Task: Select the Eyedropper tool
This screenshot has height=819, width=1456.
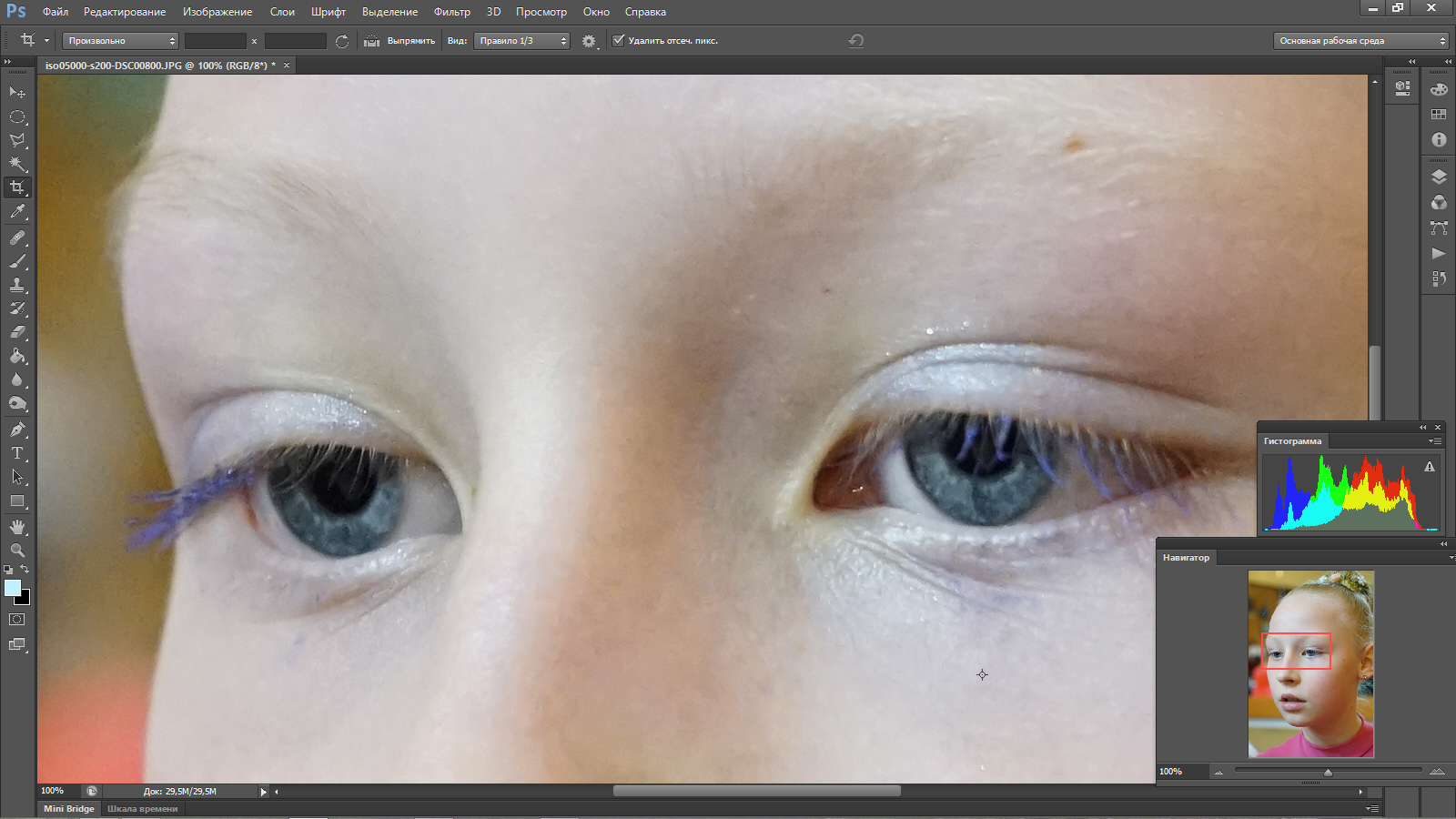Action: coord(17,212)
